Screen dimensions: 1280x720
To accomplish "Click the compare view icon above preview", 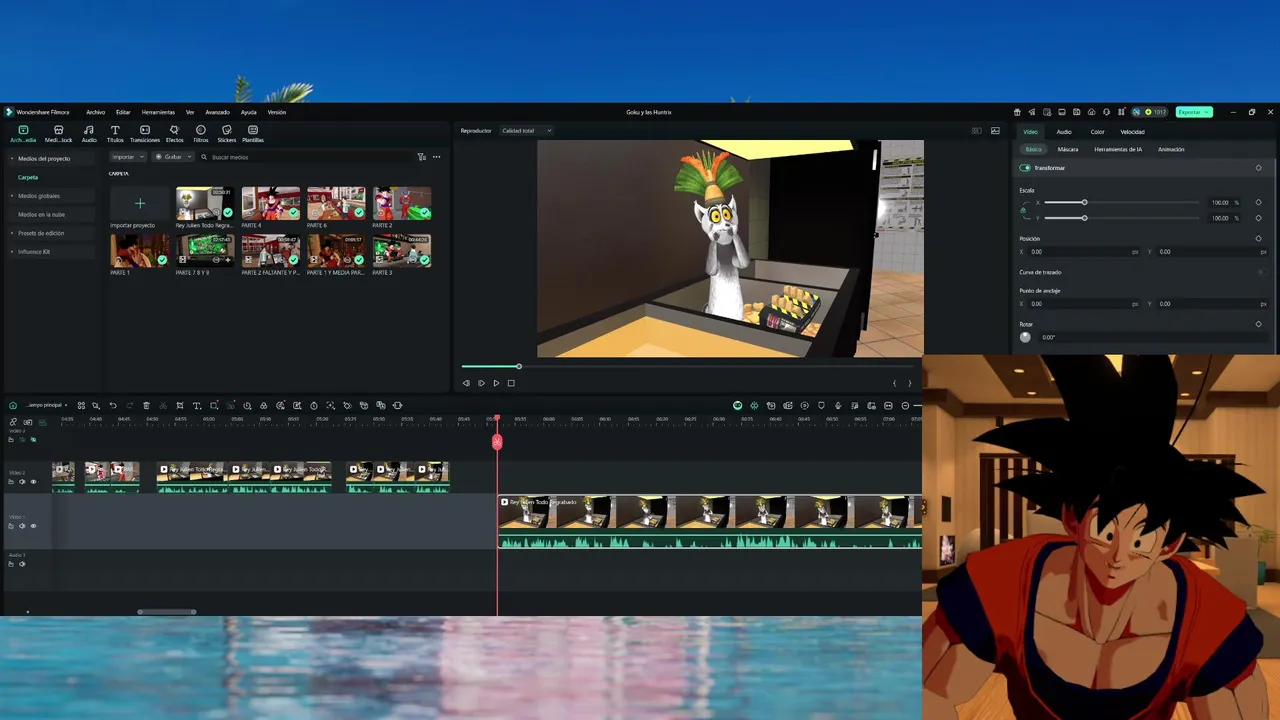I will click(977, 131).
